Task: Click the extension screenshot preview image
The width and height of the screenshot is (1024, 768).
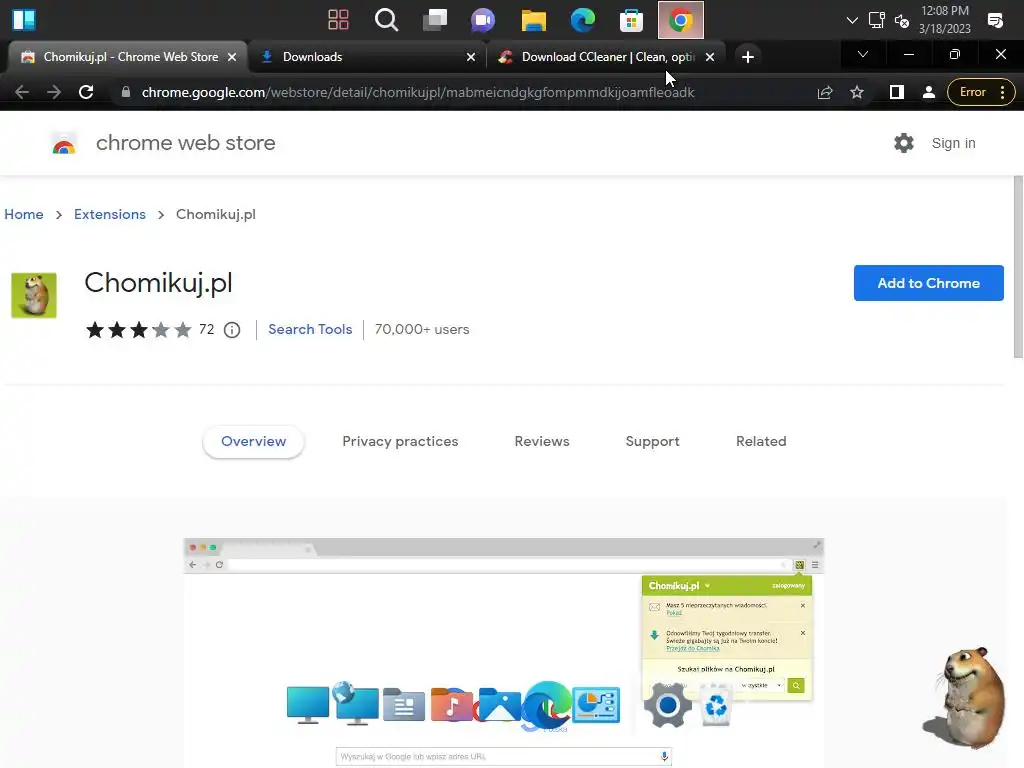Action: 504,652
